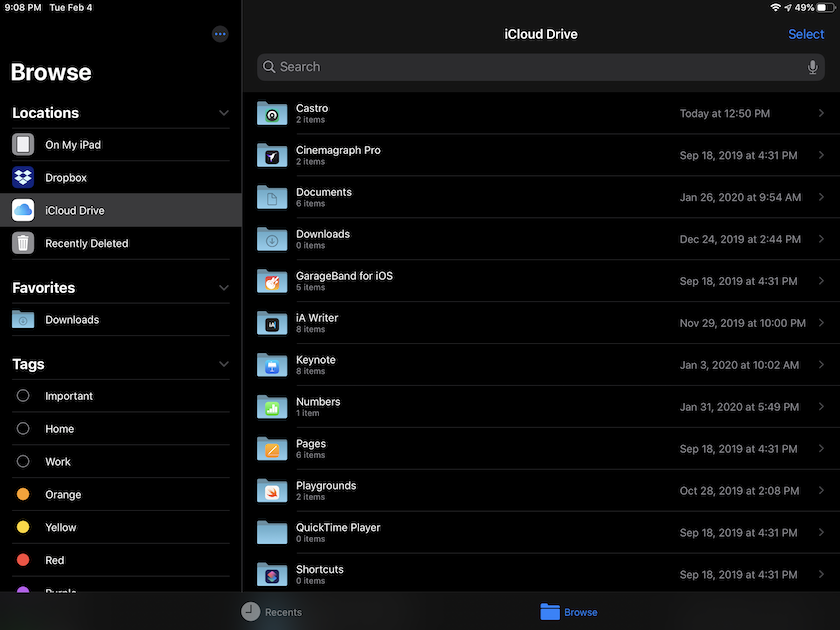
Task: Open the Castro folder icon
Action: pyautogui.click(x=272, y=114)
